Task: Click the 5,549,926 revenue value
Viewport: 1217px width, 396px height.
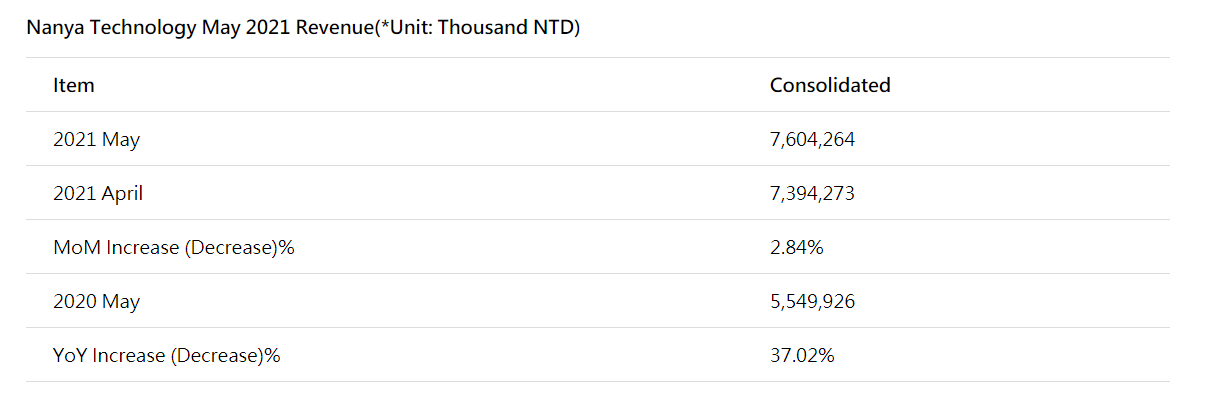Action: point(812,301)
